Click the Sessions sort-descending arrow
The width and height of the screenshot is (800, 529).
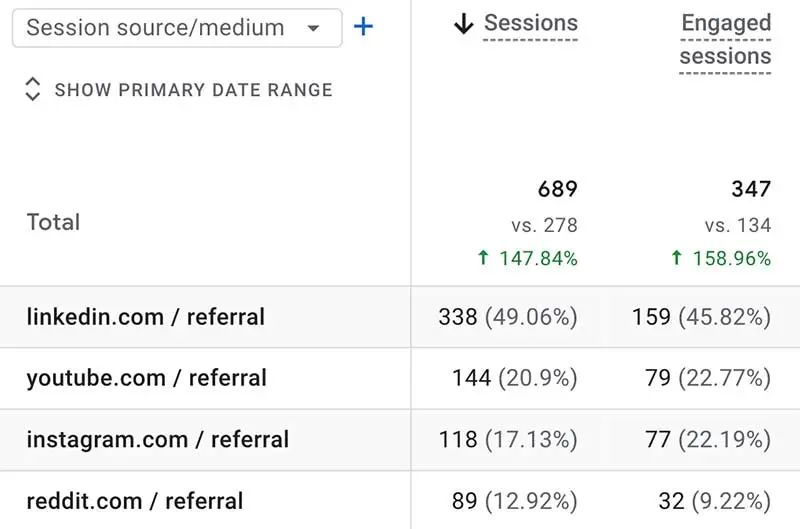coord(463,24)
